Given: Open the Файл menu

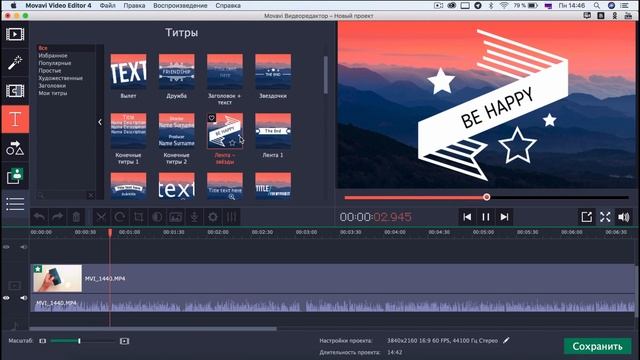Looking at the screenshot, I should [x=108, y=6].
